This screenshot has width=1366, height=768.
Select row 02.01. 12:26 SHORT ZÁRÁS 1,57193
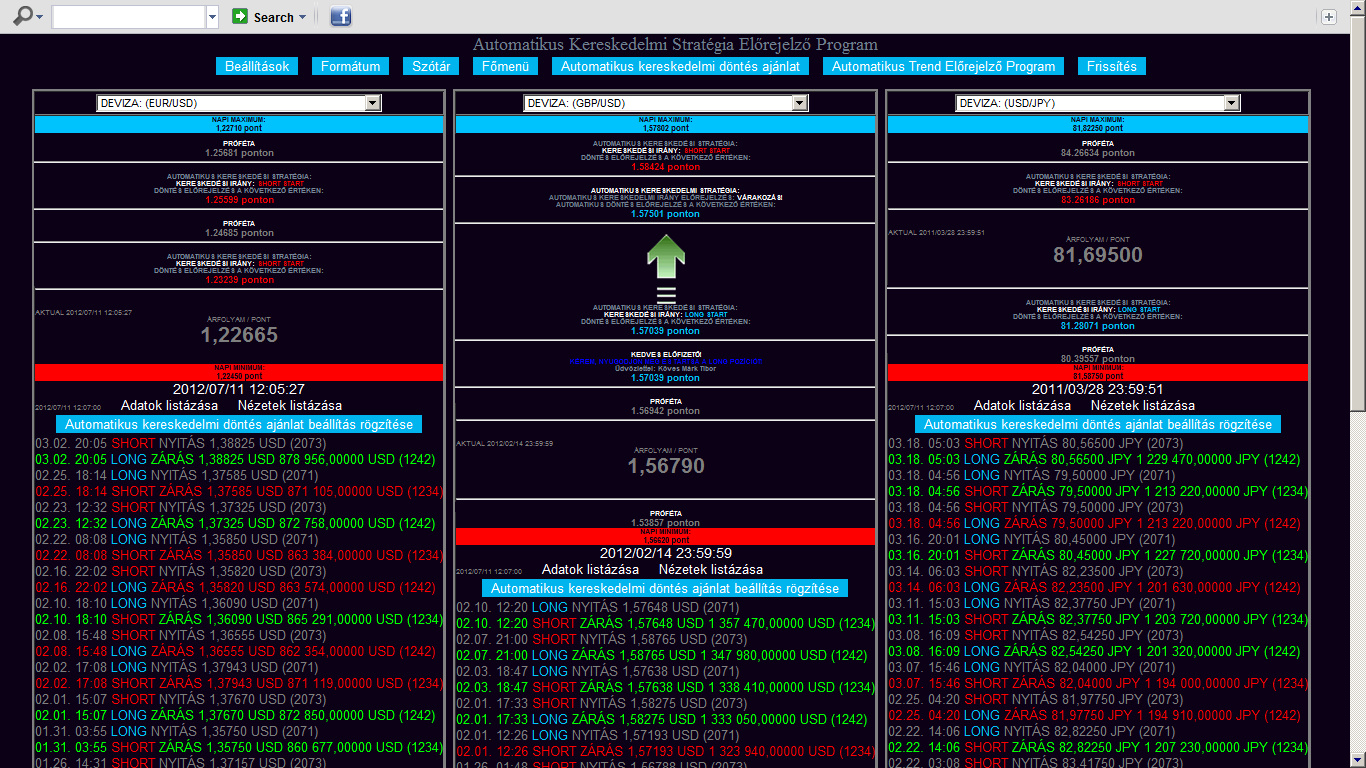665,751
